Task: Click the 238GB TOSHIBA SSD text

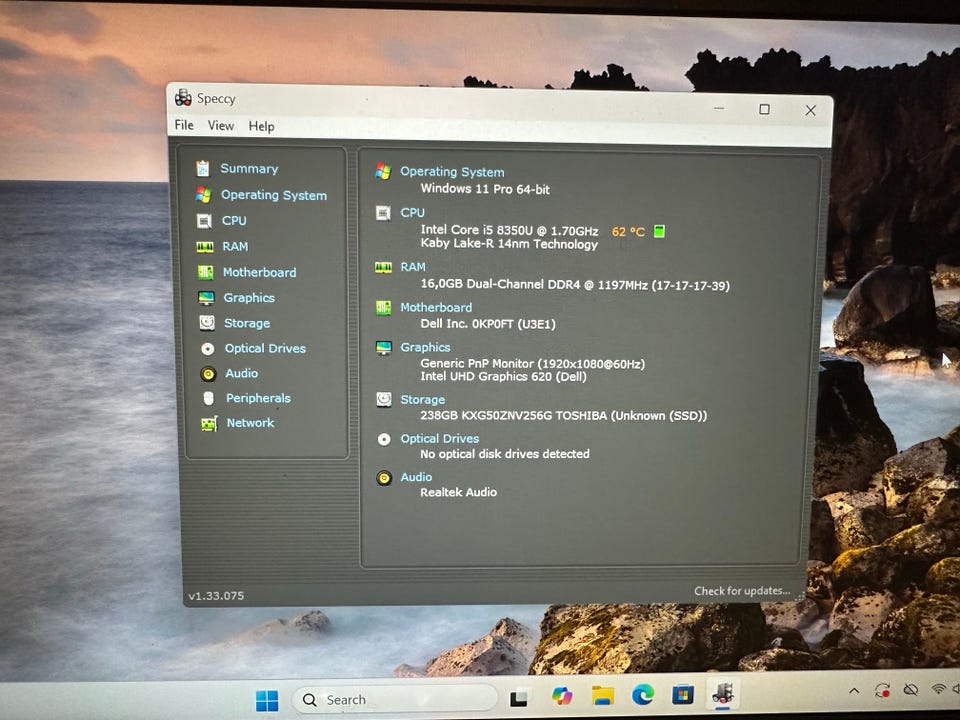Action: tap(563, 416)
